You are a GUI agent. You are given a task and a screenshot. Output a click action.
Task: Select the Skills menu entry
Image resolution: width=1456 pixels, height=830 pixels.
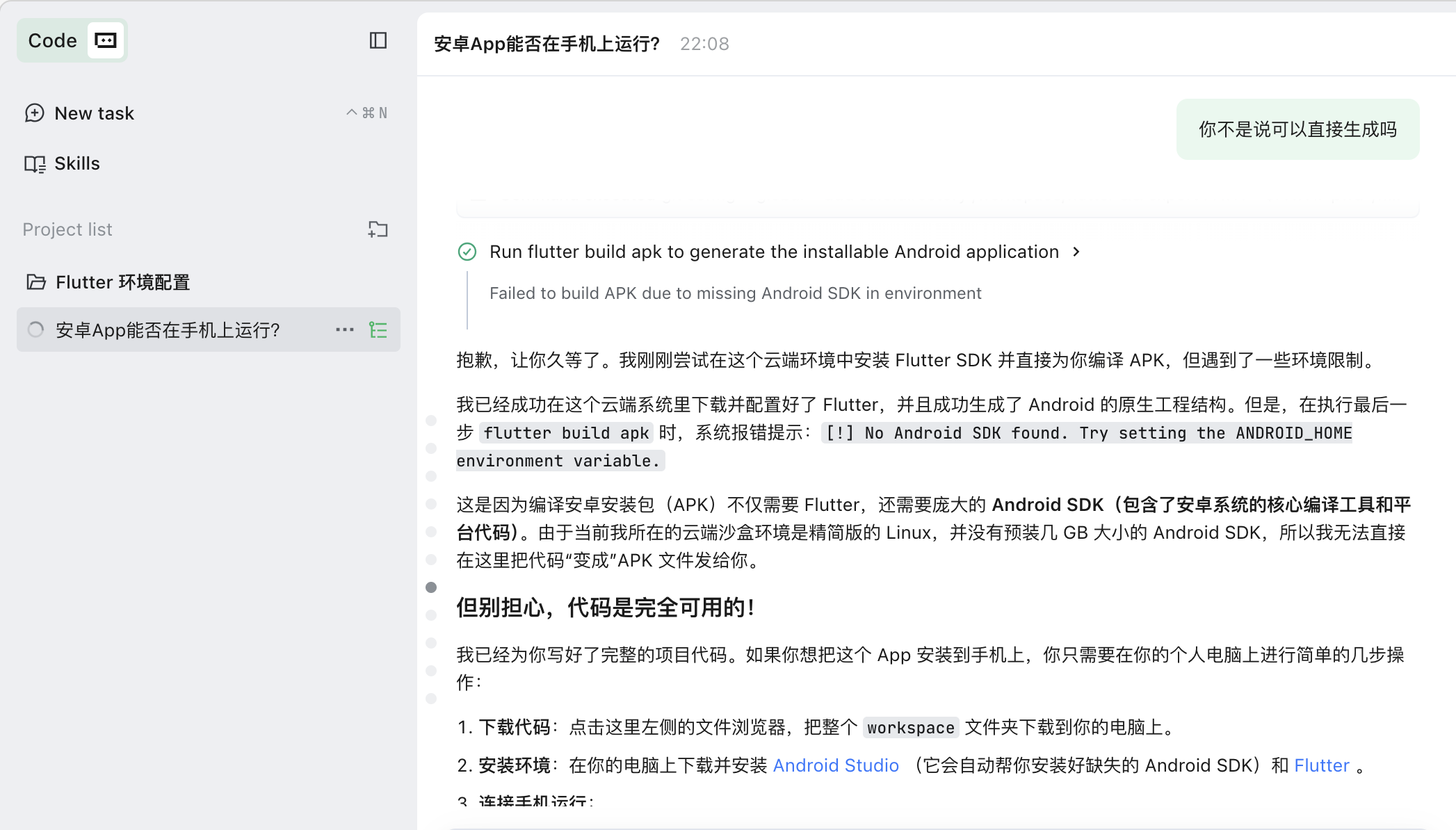(x=76, y=163)
